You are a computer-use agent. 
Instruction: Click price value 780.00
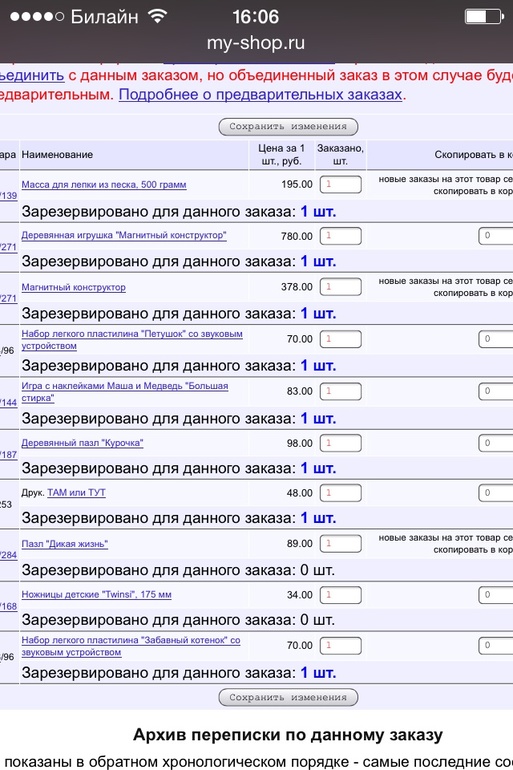(297, 236)
